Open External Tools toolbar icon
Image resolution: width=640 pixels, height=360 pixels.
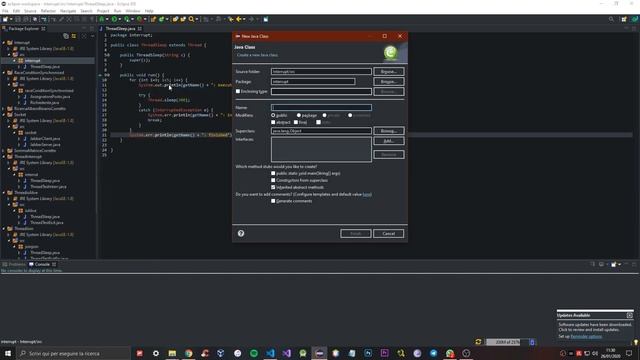140,19
